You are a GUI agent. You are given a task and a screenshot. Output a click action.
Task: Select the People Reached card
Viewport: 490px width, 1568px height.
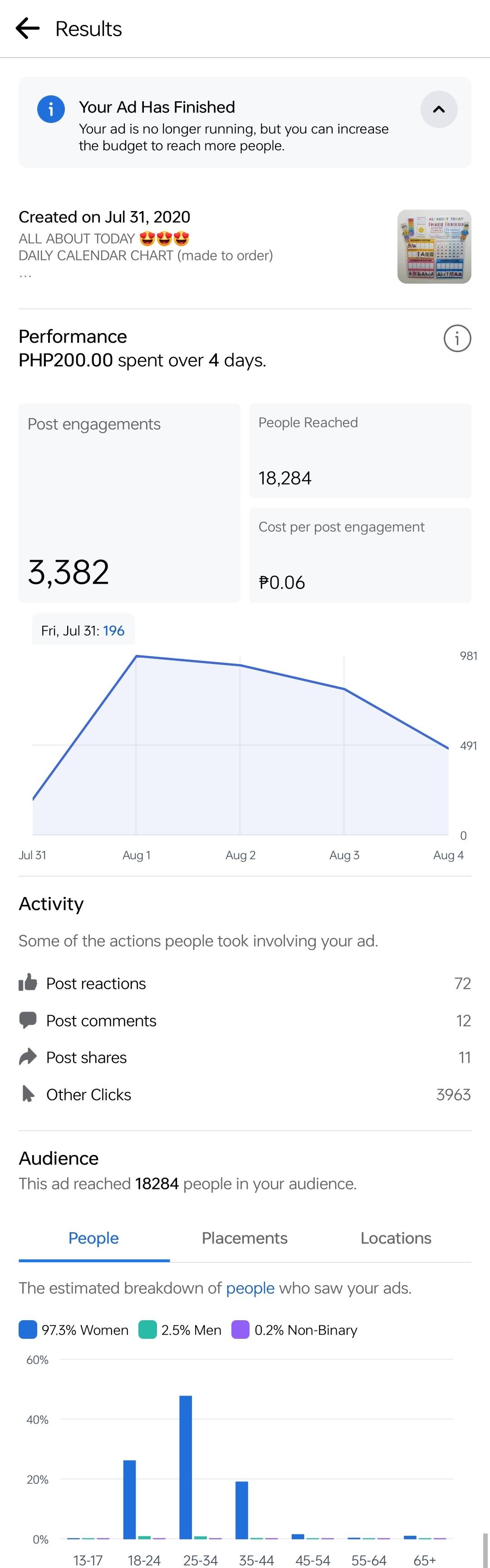[360, 451]
